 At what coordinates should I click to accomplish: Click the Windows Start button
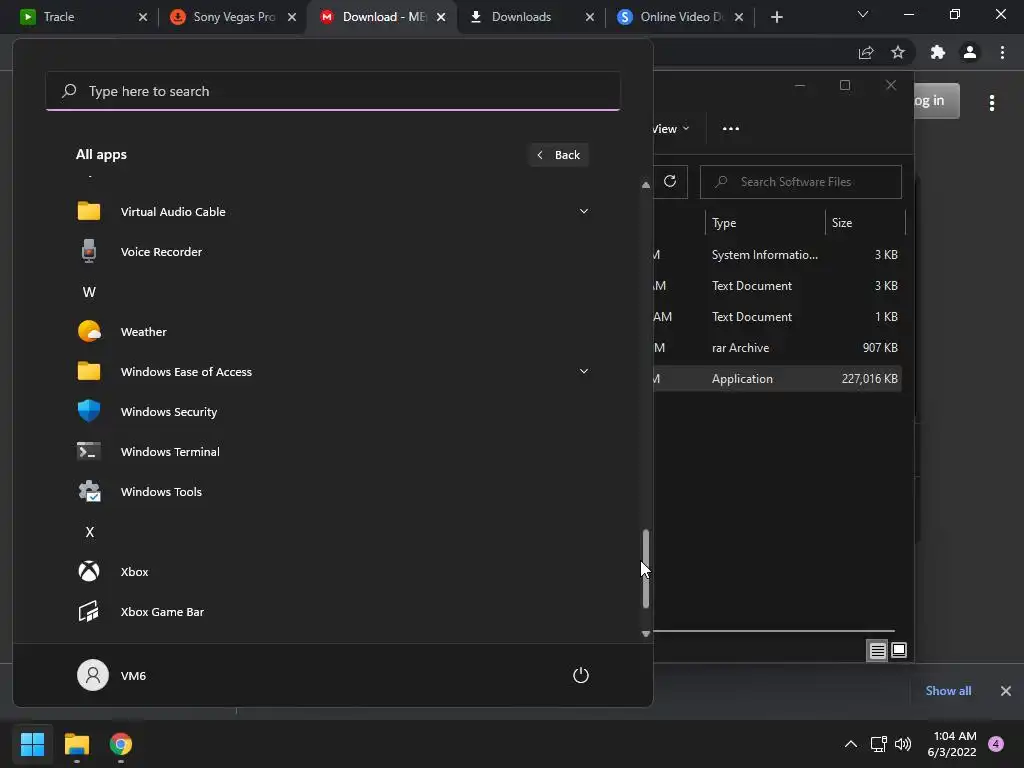[x=32, y=744]
